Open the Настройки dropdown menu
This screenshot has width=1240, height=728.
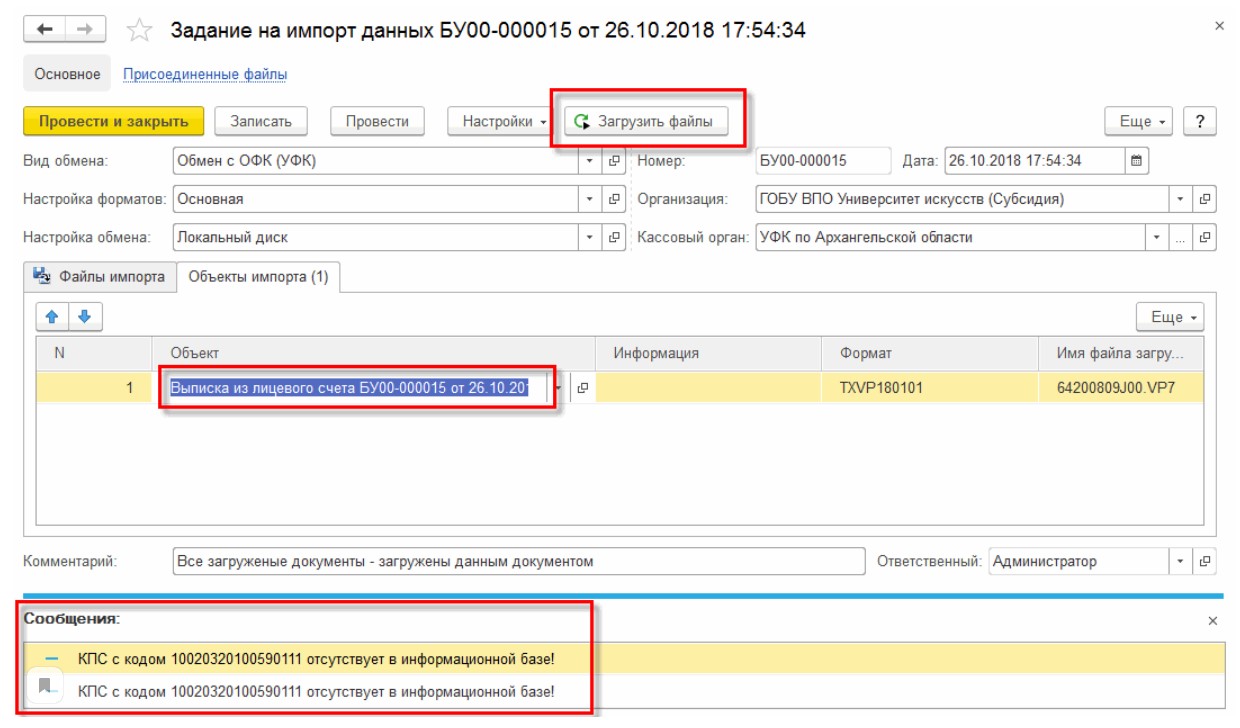click(x=503, y=121)
